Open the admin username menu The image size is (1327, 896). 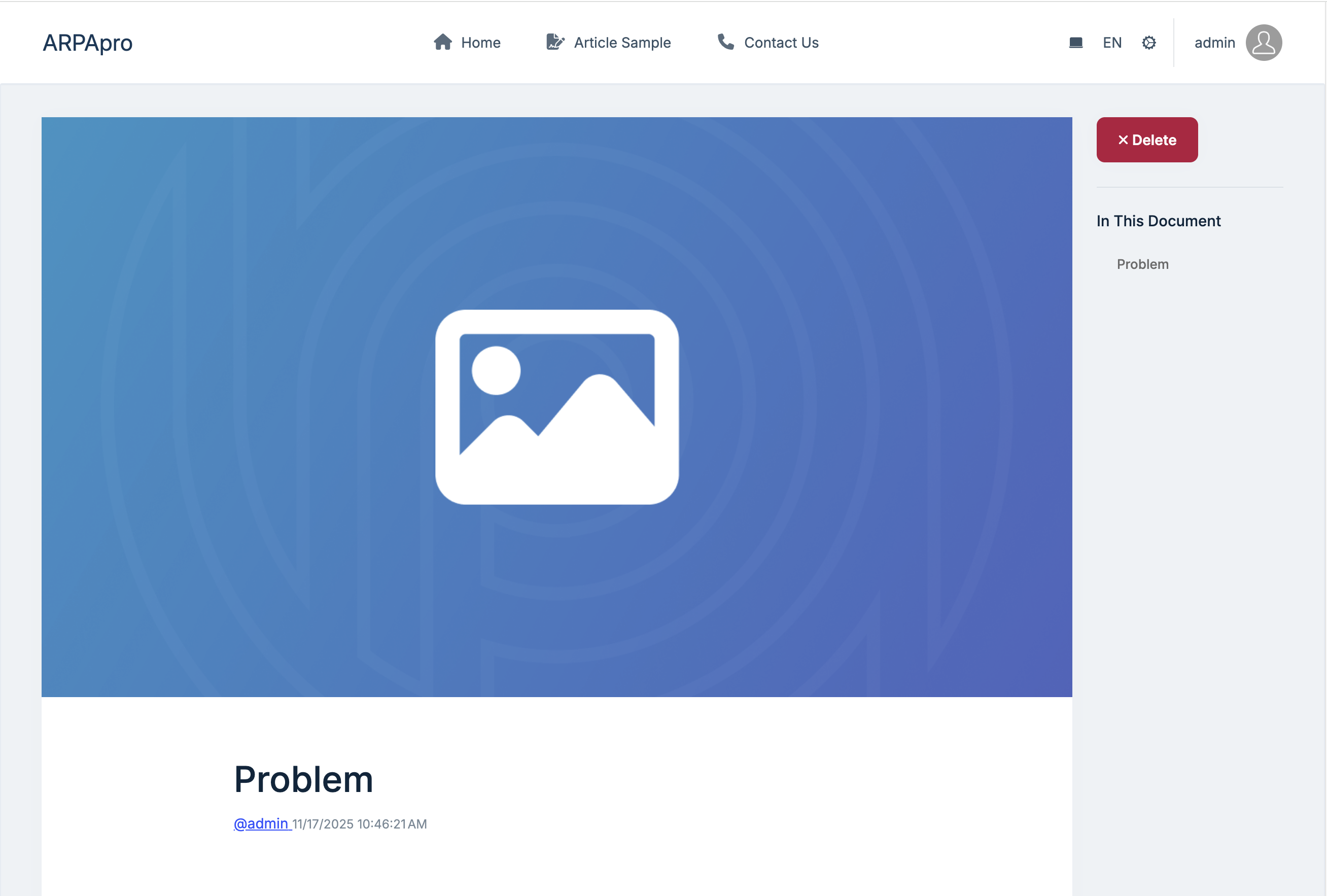(1214, 43)
